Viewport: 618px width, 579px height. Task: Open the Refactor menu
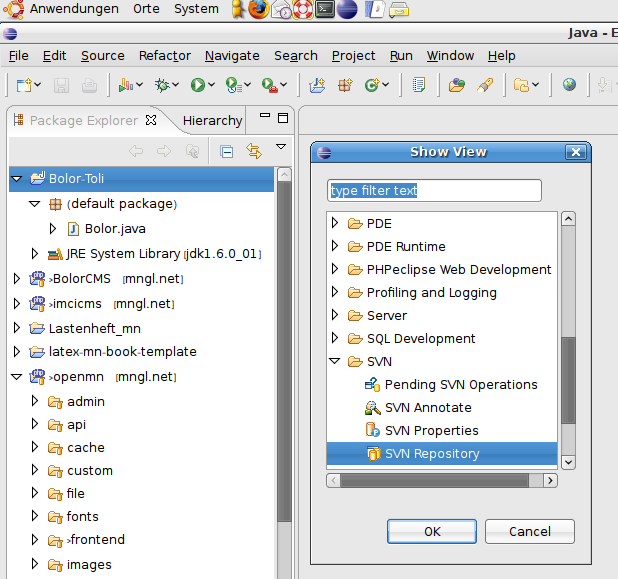point(165,56)
